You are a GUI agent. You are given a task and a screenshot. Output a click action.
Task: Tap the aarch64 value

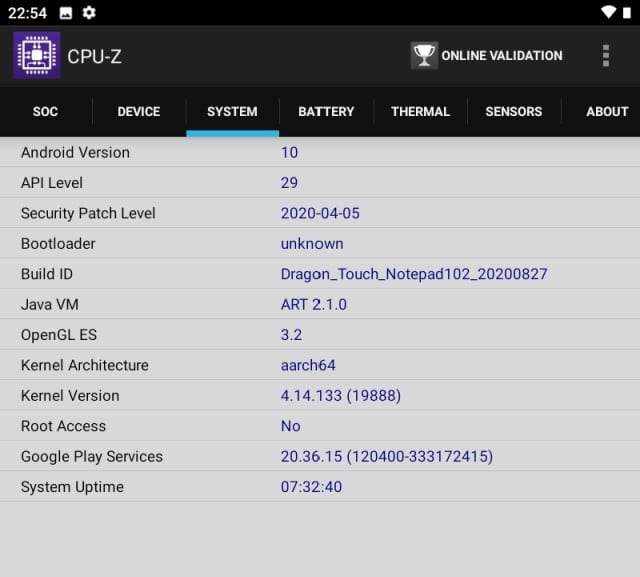(308, 365)
